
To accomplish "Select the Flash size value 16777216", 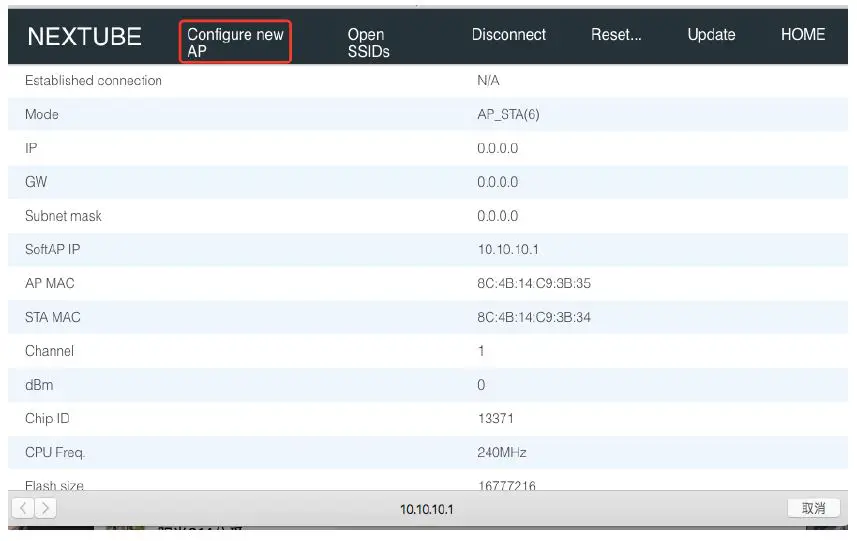I will pyautogui.click(x=507, y=485).
